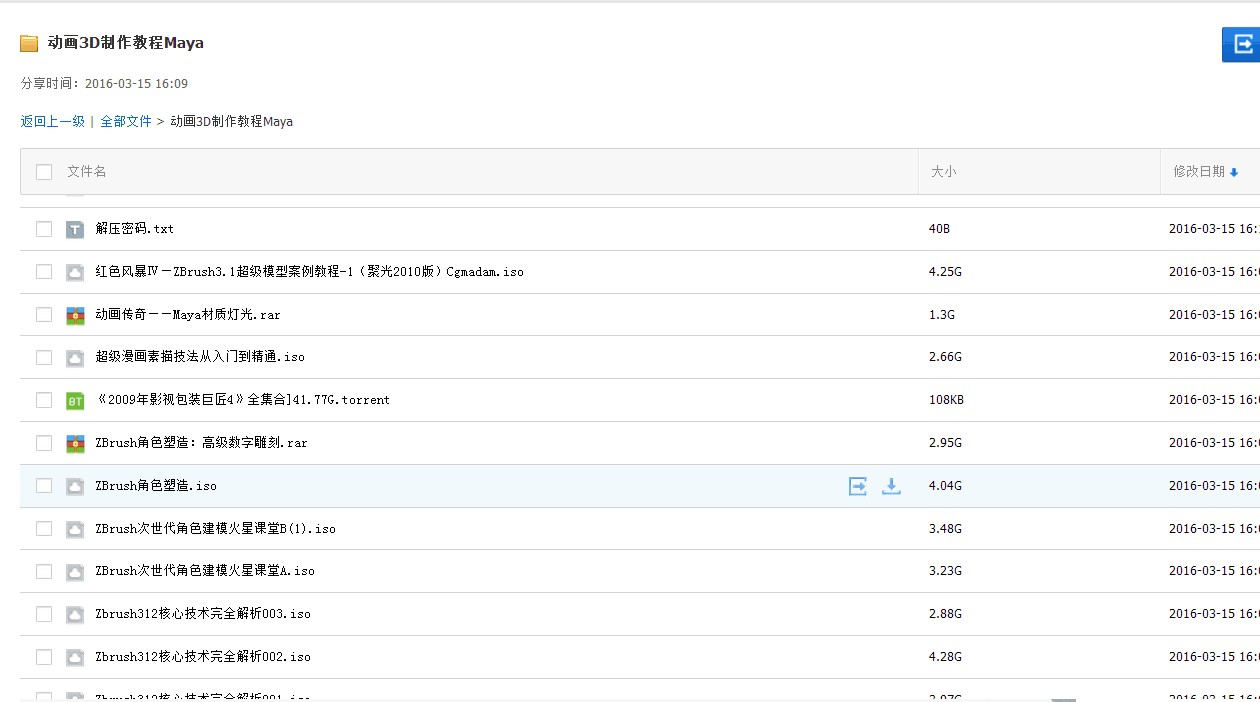Open Zbrush312核心技术完全解析003.iso file name
The width and height of the screenshot is (1260, 702).
(203, 614)
